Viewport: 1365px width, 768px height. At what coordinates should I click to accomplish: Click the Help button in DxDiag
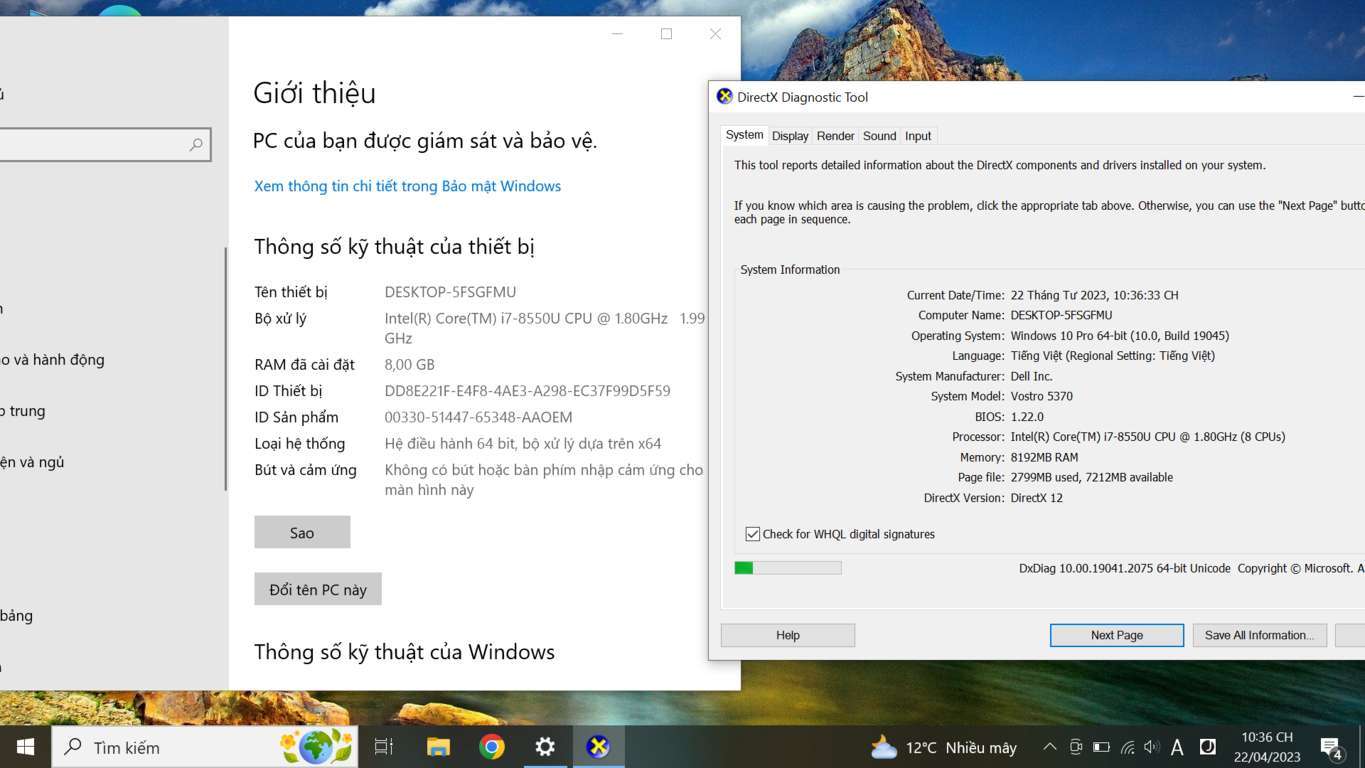point(788,635)
